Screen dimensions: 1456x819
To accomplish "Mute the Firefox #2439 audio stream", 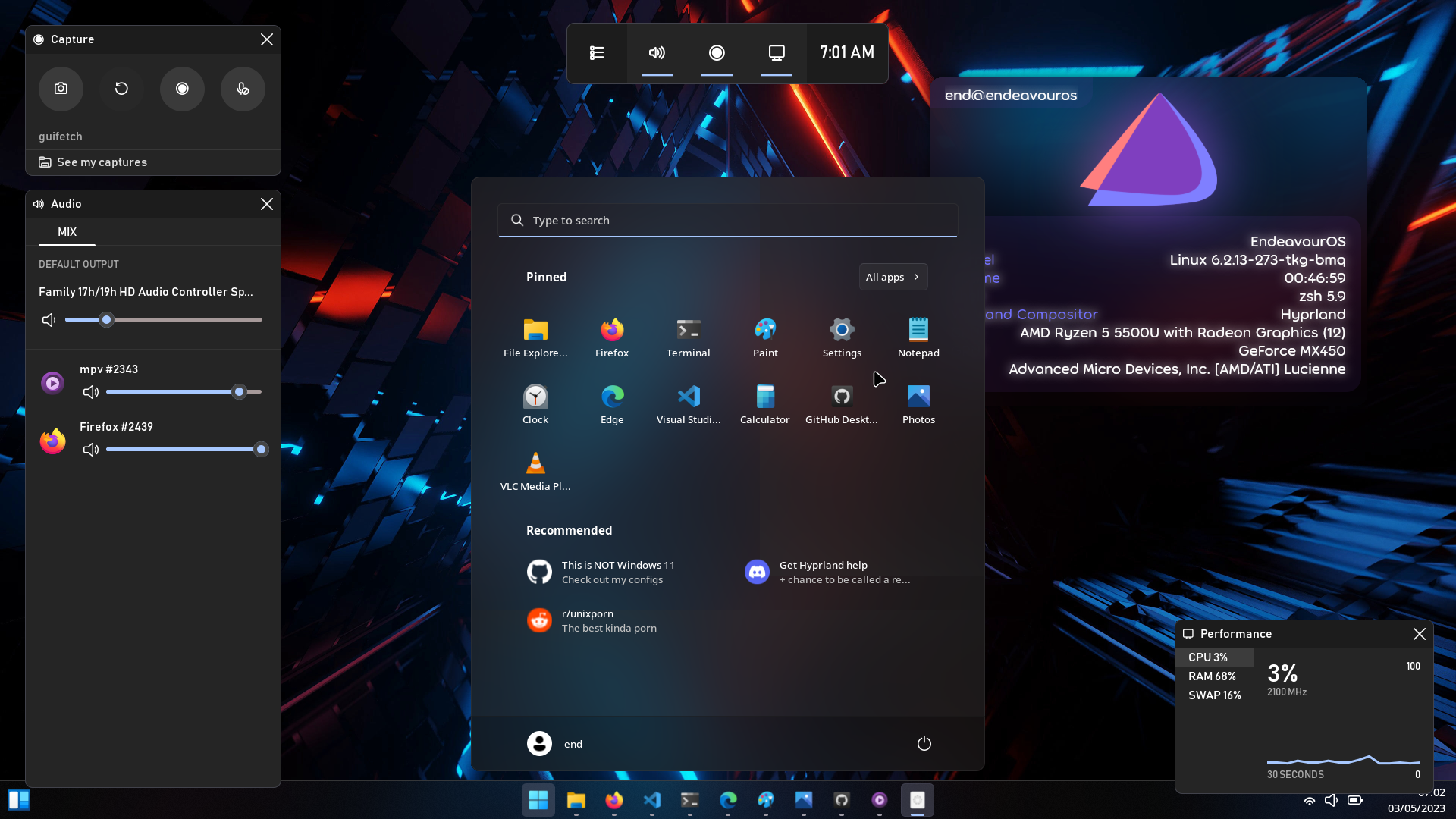I will (x=90, y=449).
